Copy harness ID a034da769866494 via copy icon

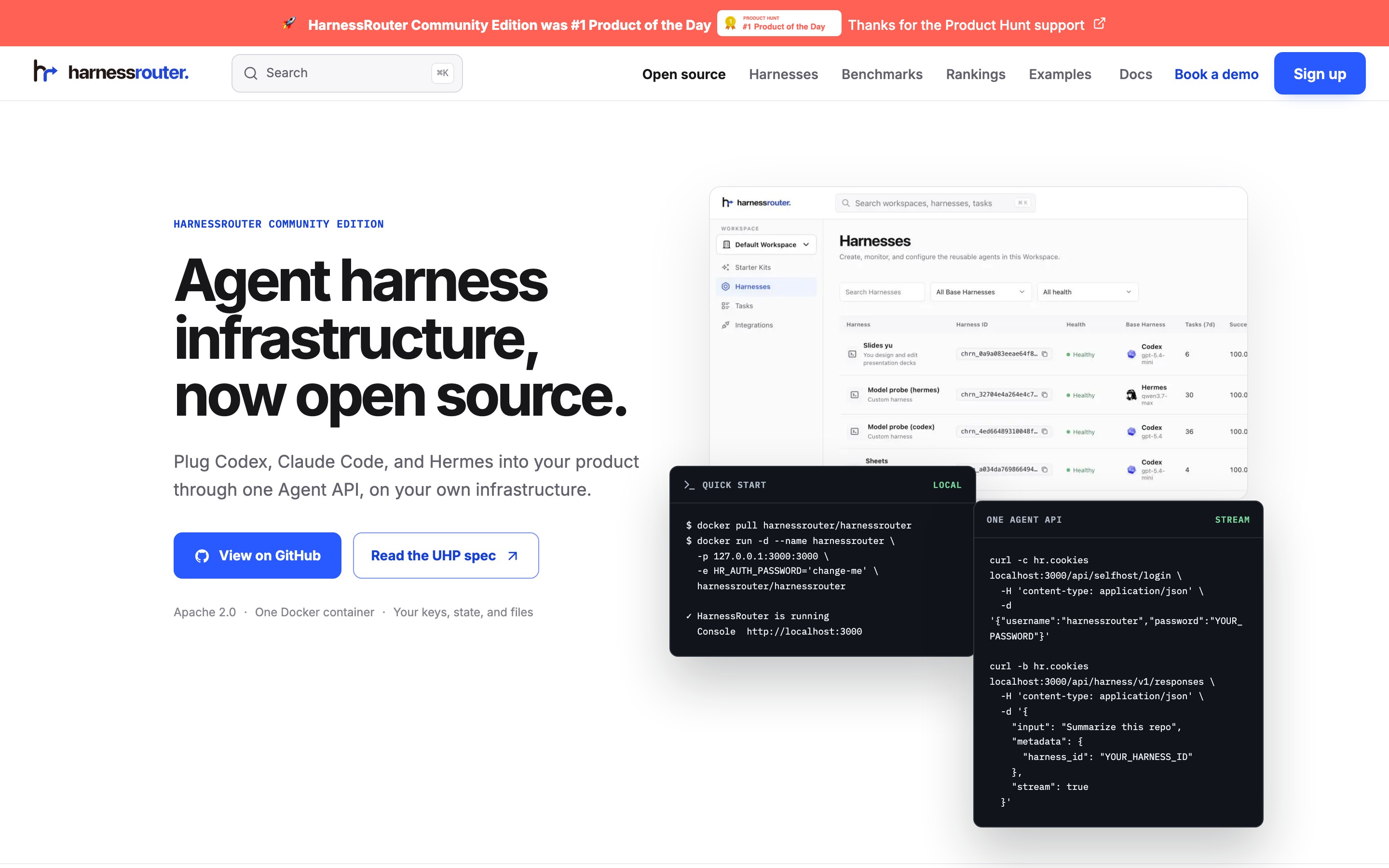pyautogui.click(x=1045, y=470)
